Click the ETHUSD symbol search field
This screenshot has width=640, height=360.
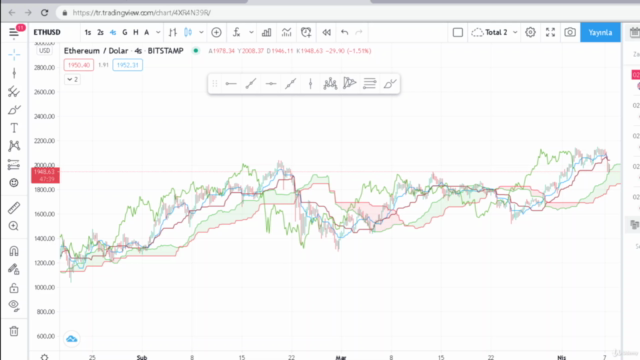(x=47, y=32)
